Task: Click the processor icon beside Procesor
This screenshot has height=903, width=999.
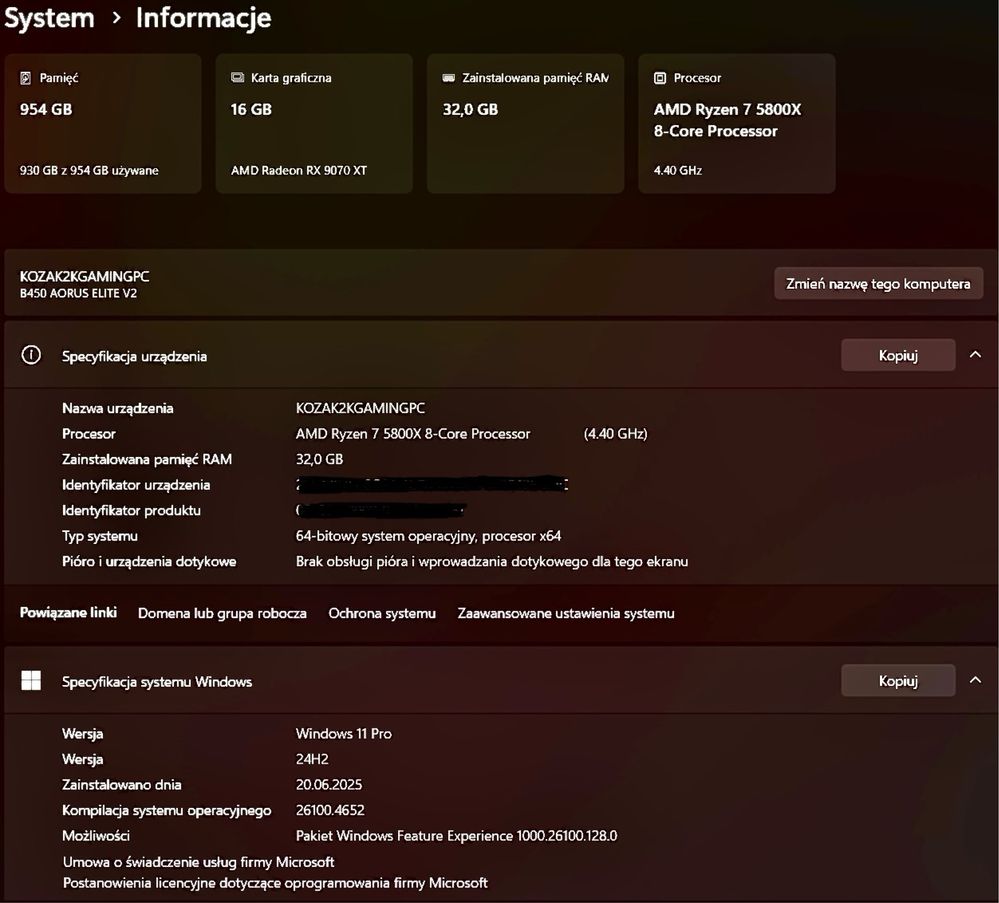Action: (660, 78)
